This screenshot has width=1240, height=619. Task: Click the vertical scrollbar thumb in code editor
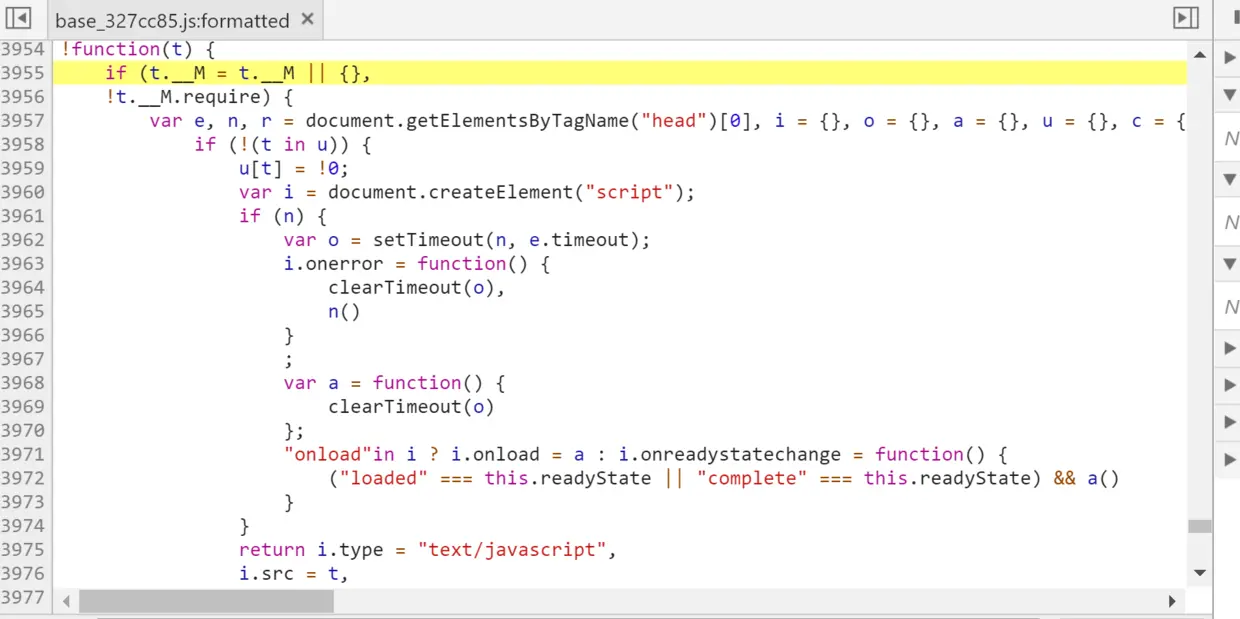1200,526
